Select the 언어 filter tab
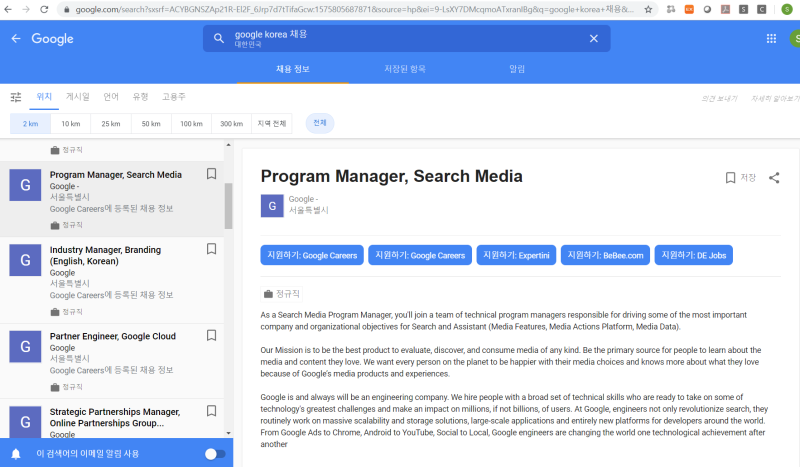The width and height of the screenshot is (800, 467). click(x=111, y=97)
